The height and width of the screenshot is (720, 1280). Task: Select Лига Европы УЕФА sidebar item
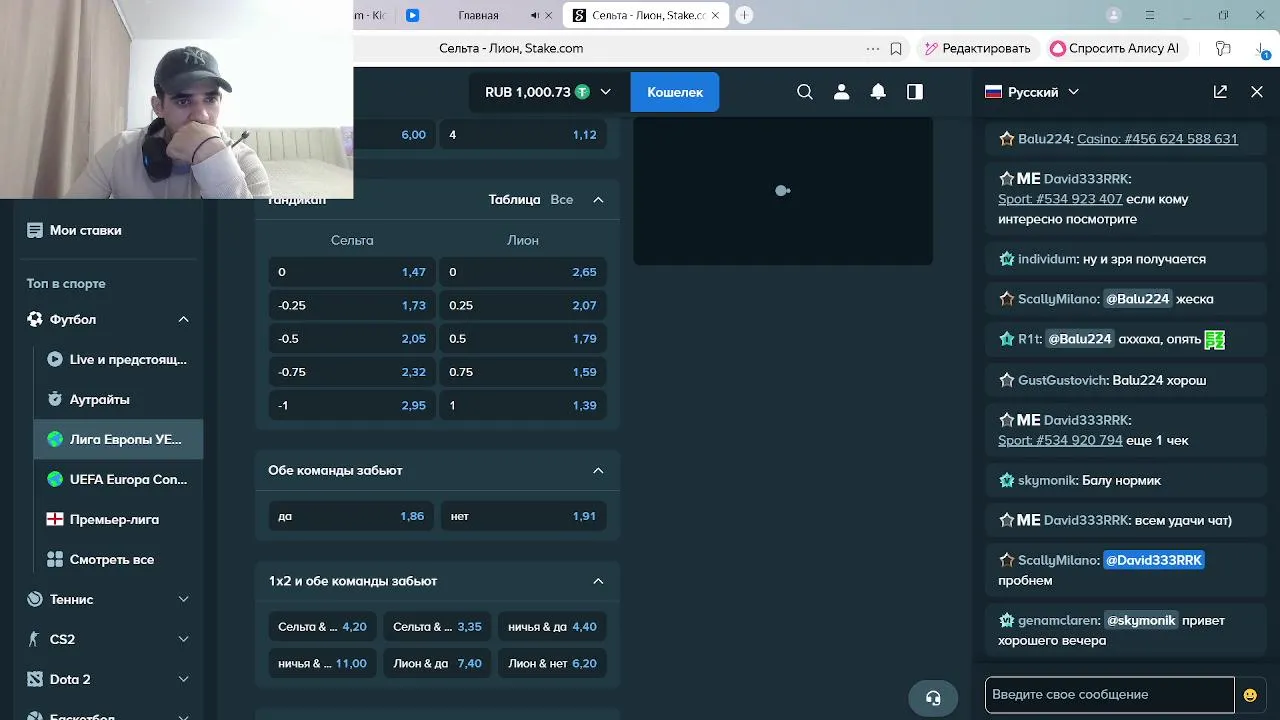[119, 439]
